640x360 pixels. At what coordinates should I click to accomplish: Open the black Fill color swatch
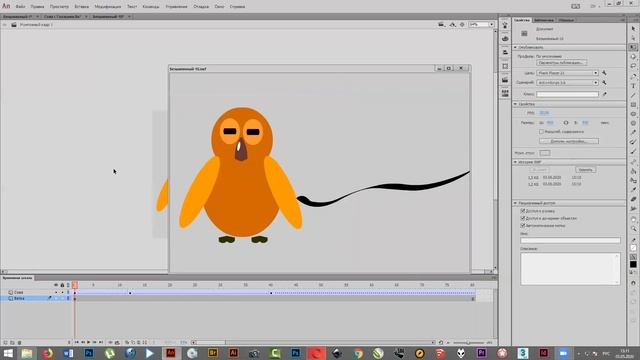tap(633, 264)
